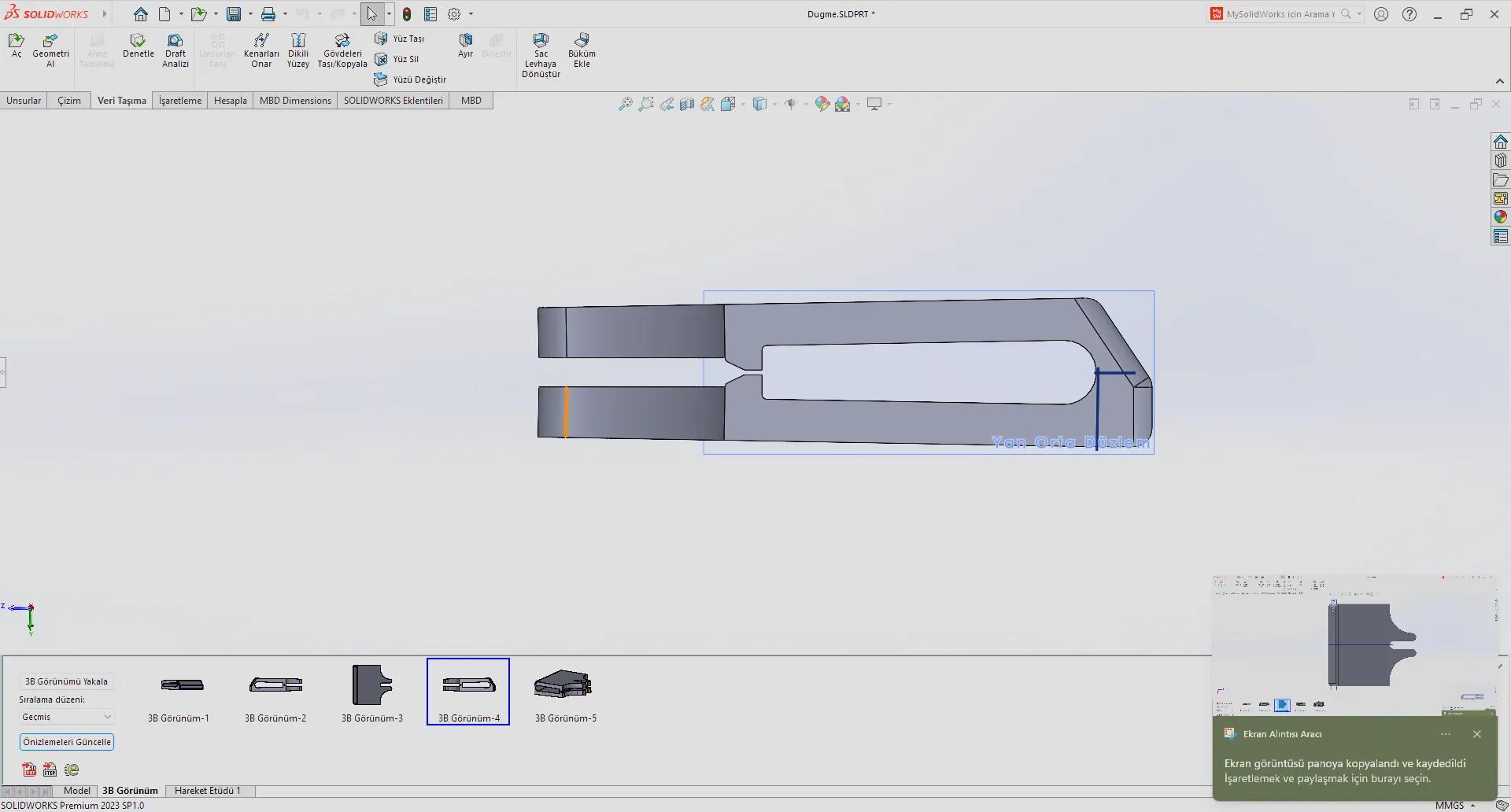Click Publish STEP 242 file icon
The image size is (1511, 812).
tap(50, 770)
